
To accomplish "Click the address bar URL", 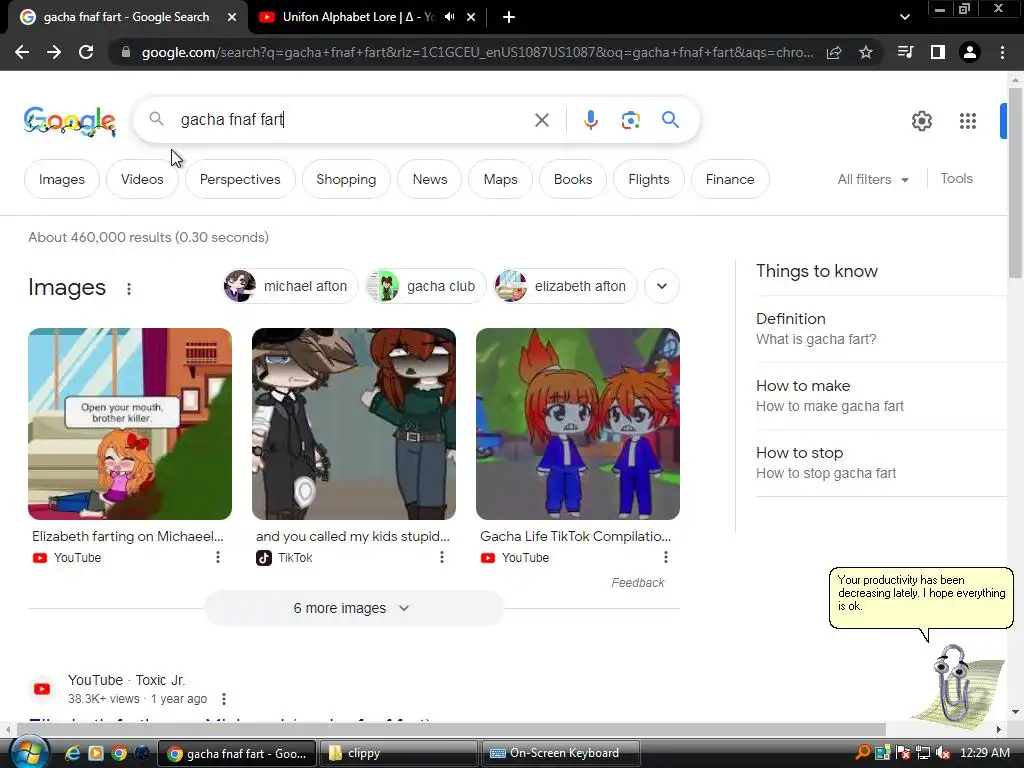I will pyautogui.click(x=477, y=52).
